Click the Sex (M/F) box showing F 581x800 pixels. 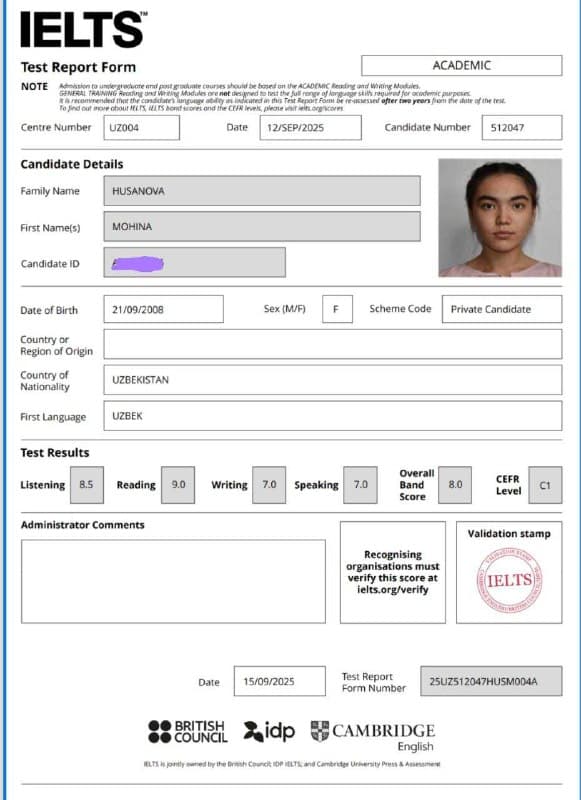coord(337,309)
